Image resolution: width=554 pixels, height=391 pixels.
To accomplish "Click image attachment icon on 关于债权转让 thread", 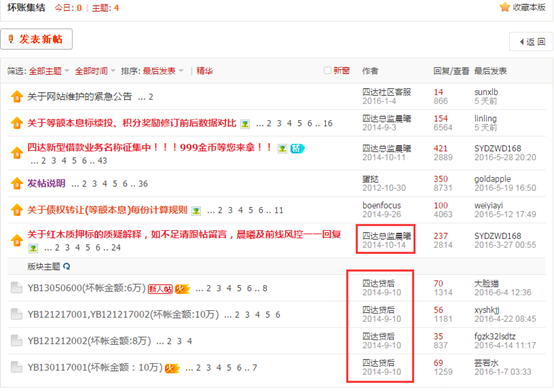I will 196,211.
